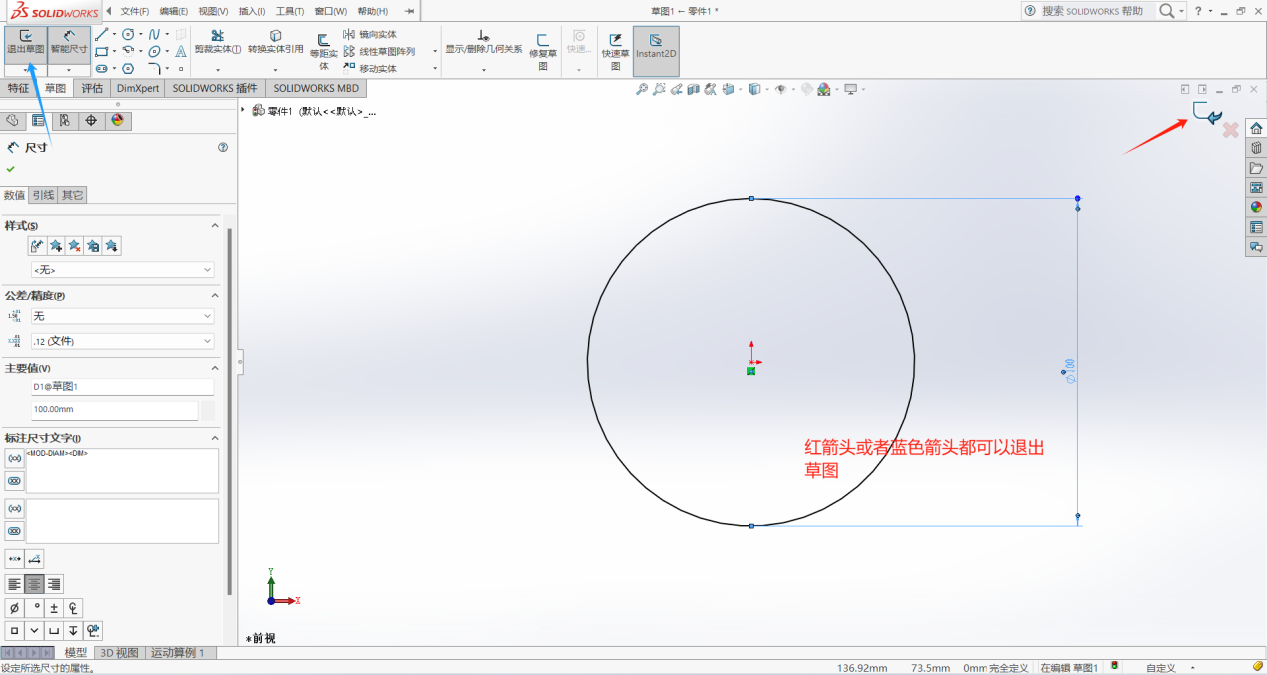Image resolution: width=1267 pixels, height=675 pixels.
Task: Open help for the 尺寸 panel
Action: coord(223,147)
